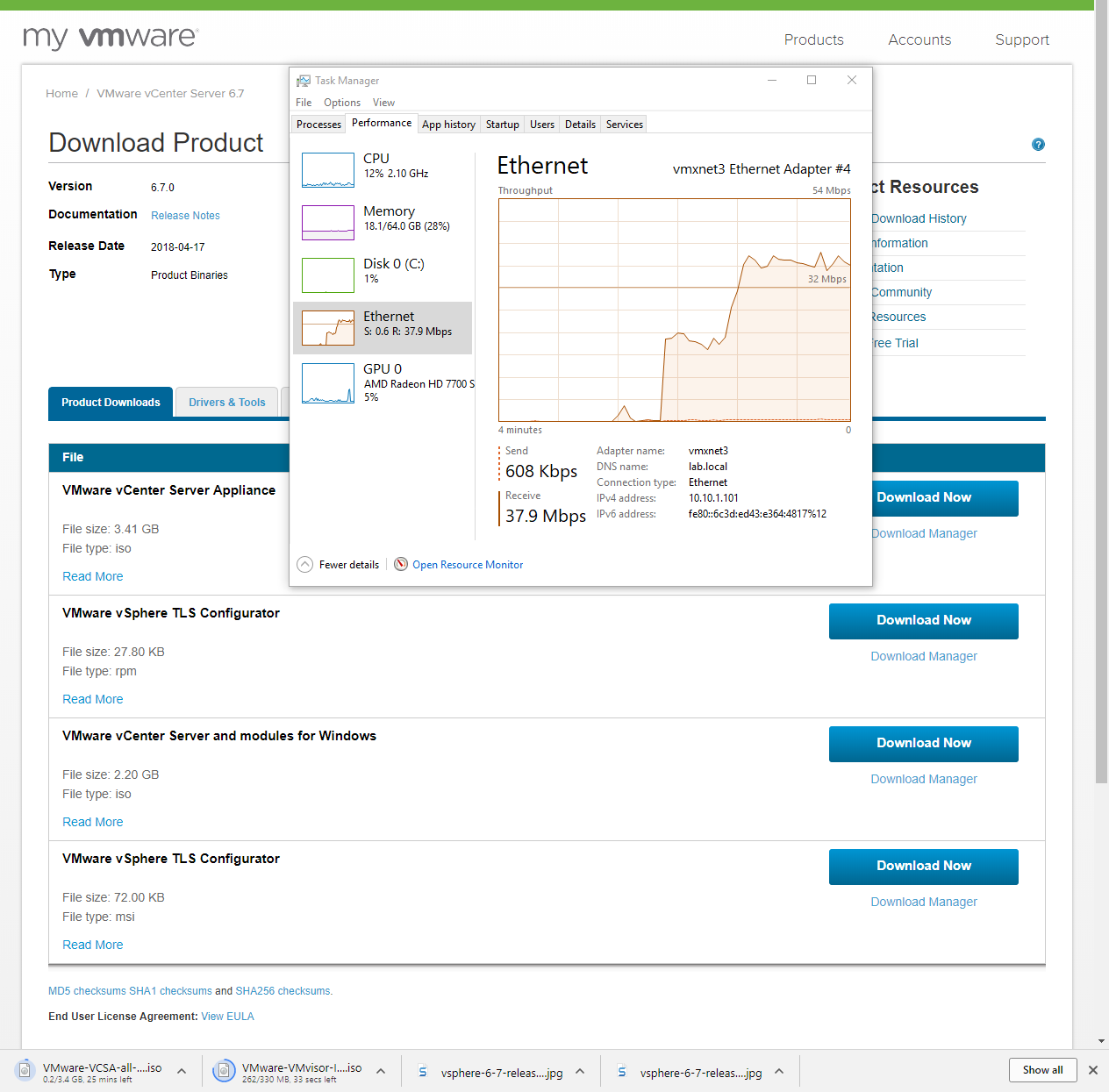Select the Drivers & Tools tab
Screen dimensions: 1109x1092
click(227, 403)
